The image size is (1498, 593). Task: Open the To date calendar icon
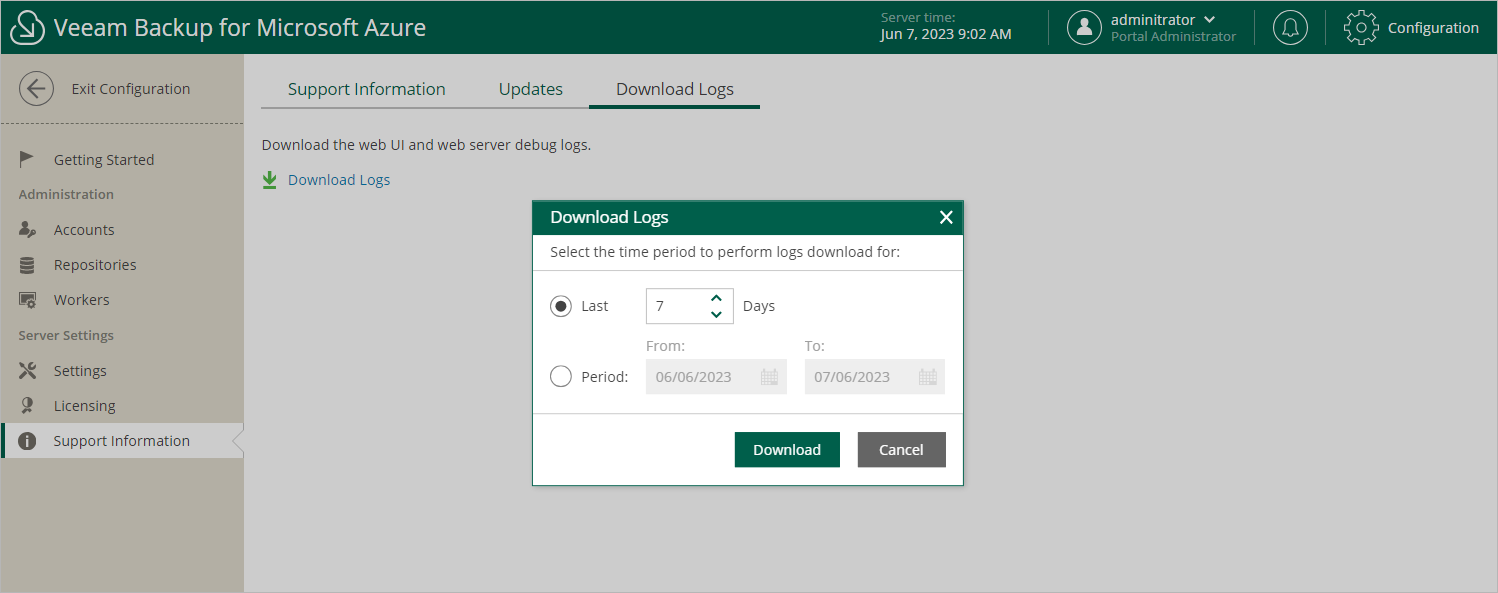927,377
